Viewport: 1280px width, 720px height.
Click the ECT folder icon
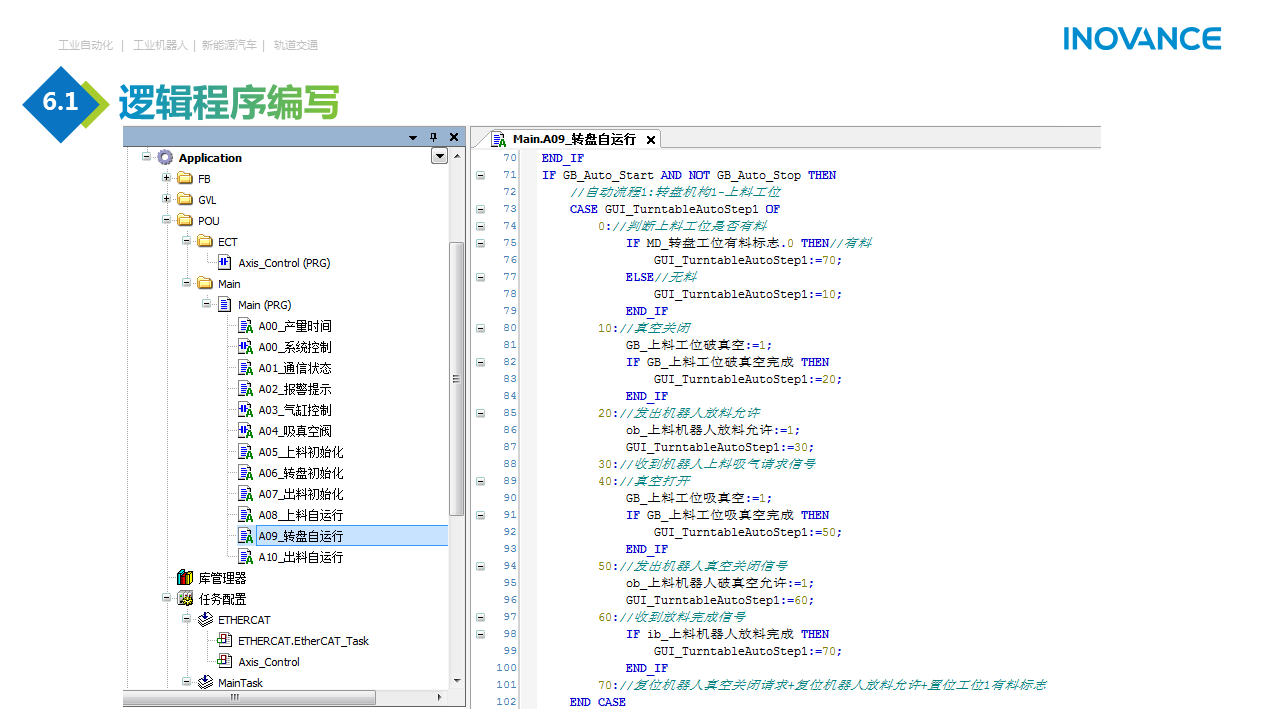click(x=205, y=241)
